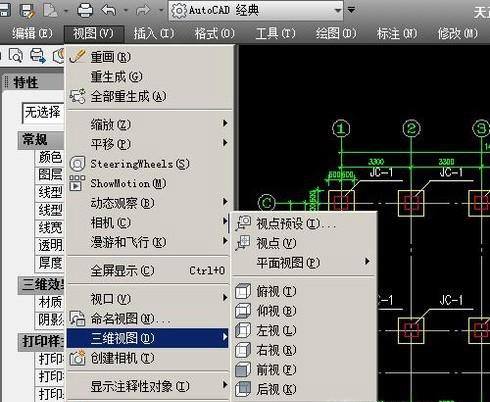
Task: Open the quick access toolbar customize arrow
Action: (x=351, y=10)
